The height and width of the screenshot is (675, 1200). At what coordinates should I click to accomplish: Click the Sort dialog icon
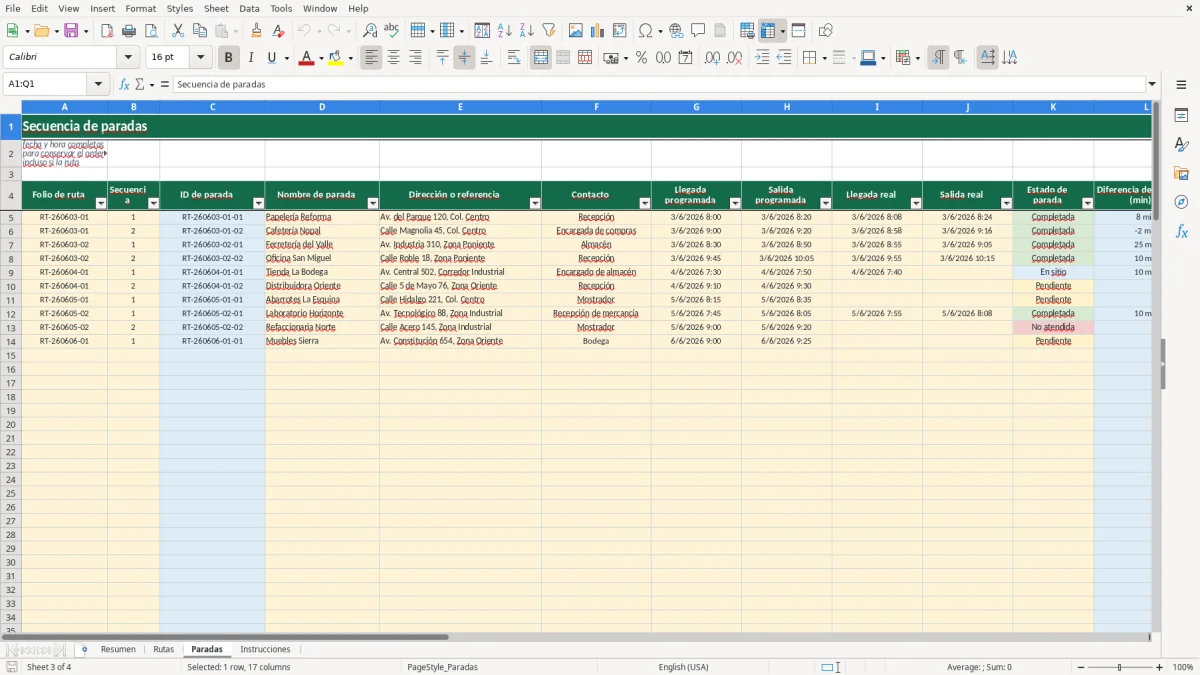tap(482, 31)
